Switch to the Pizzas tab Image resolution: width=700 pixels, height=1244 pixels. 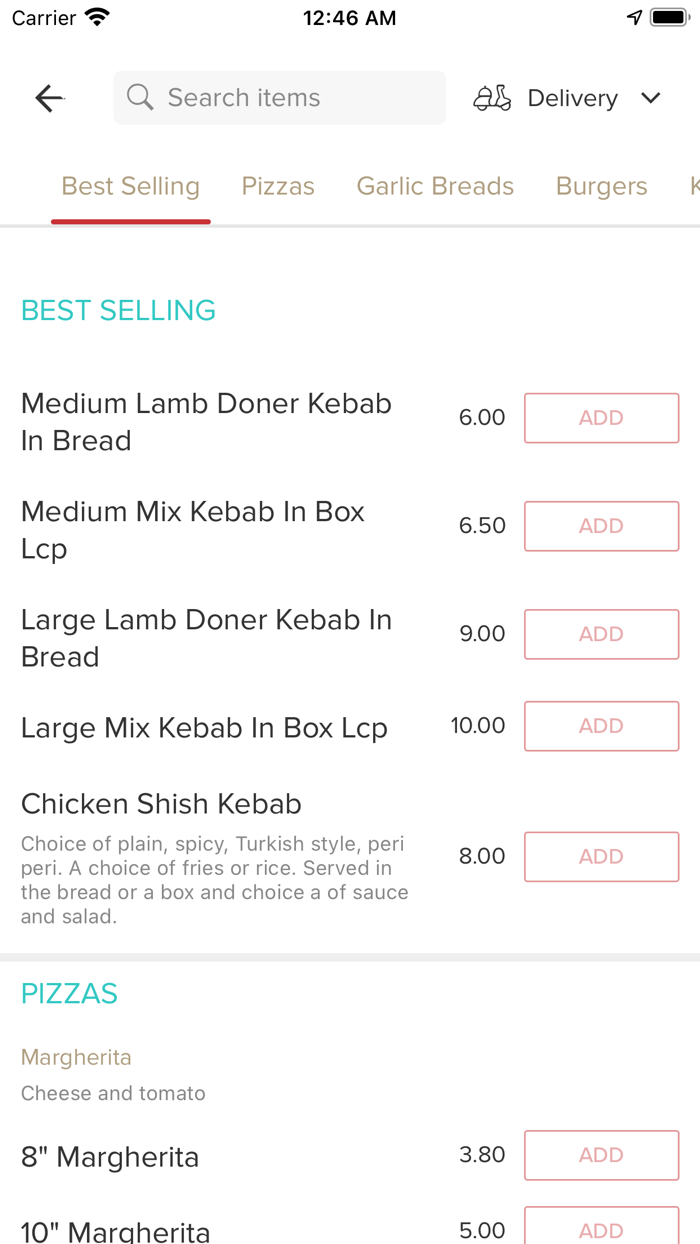[278, 187]
